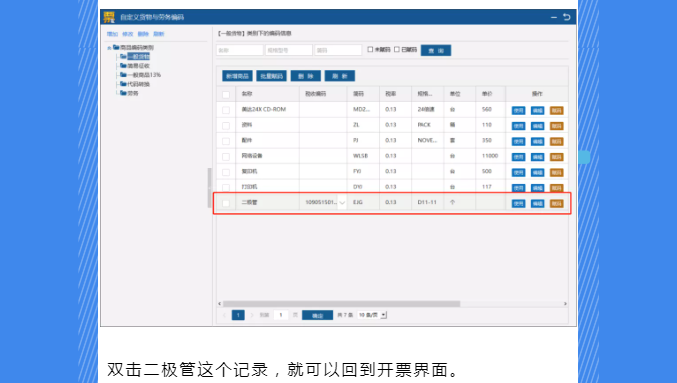This screenshot has height=383, width=677.
Task: Click 使用 button in the WLSB row
Action: pyautogui.click(x=519, y=157)
